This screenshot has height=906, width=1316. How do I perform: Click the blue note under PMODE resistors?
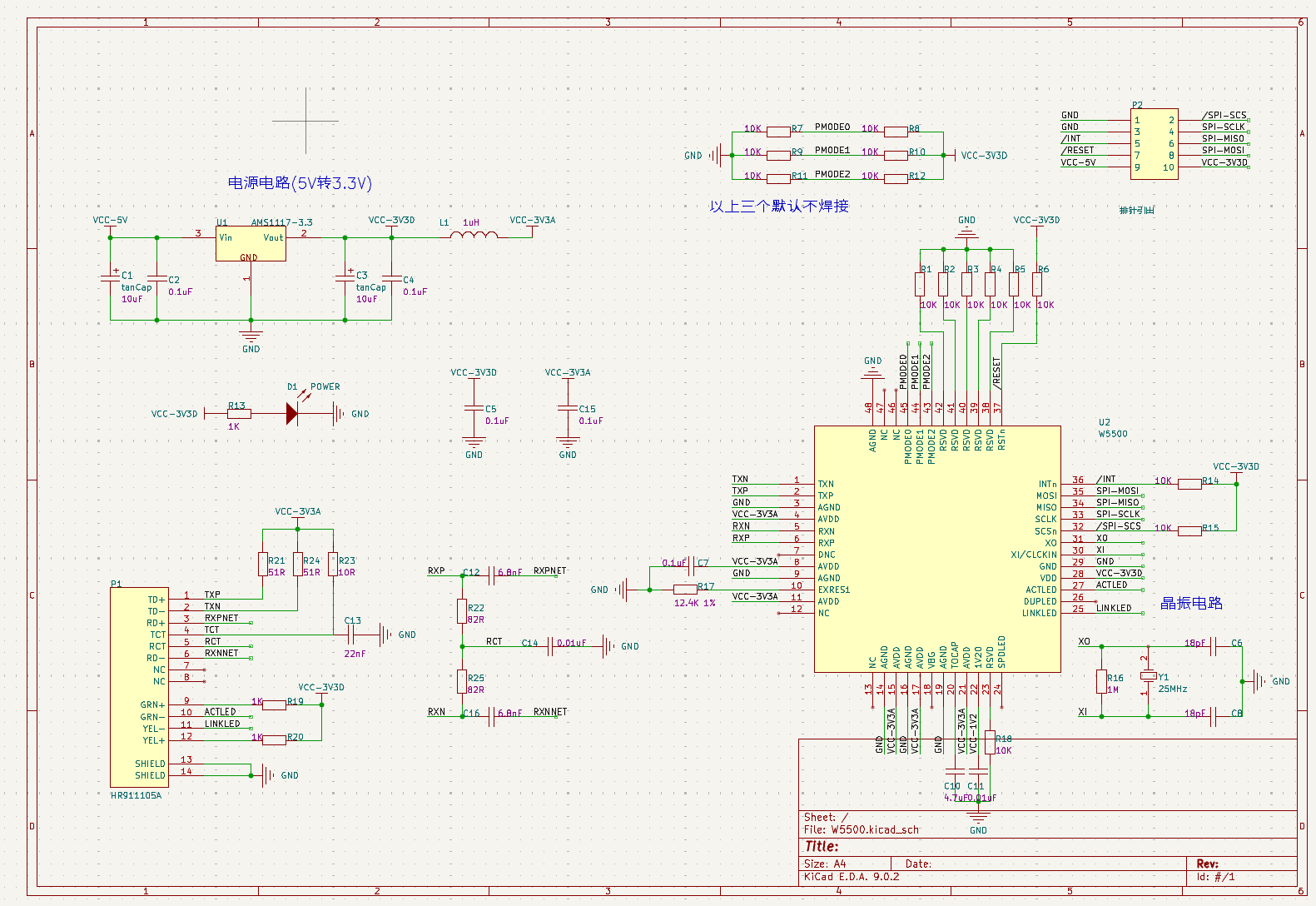779,206
